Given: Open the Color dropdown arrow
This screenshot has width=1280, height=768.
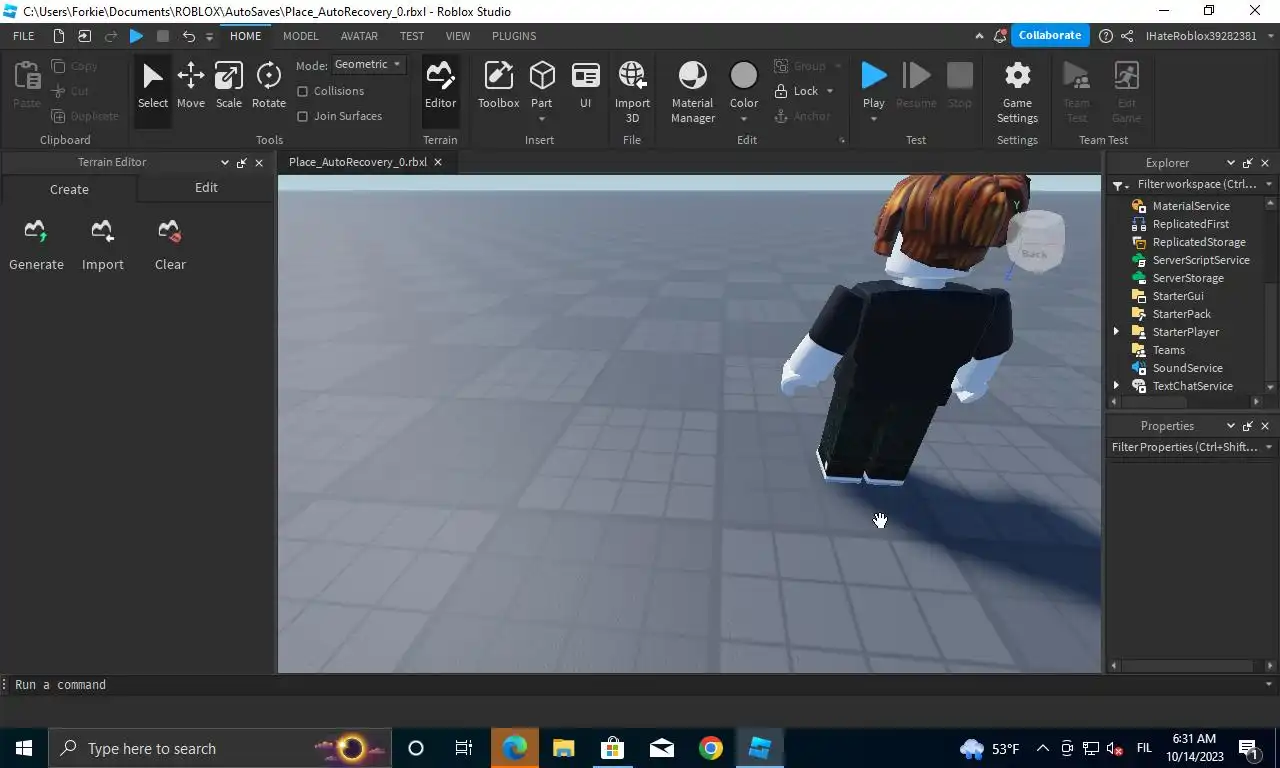Looking at the screenshot, I should coord(744,119).
